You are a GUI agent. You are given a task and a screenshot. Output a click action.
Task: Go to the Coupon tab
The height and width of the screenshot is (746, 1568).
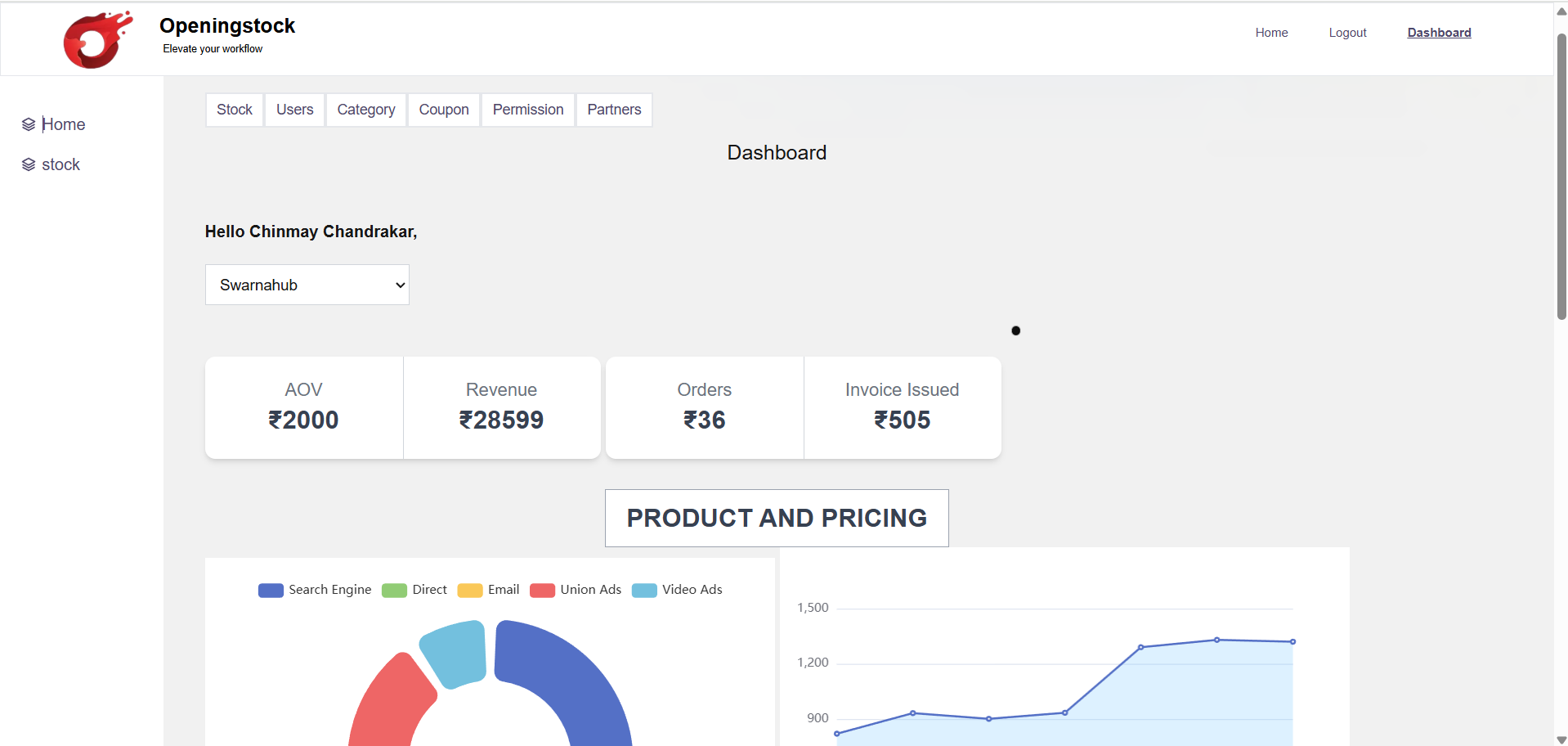(444, 110)
